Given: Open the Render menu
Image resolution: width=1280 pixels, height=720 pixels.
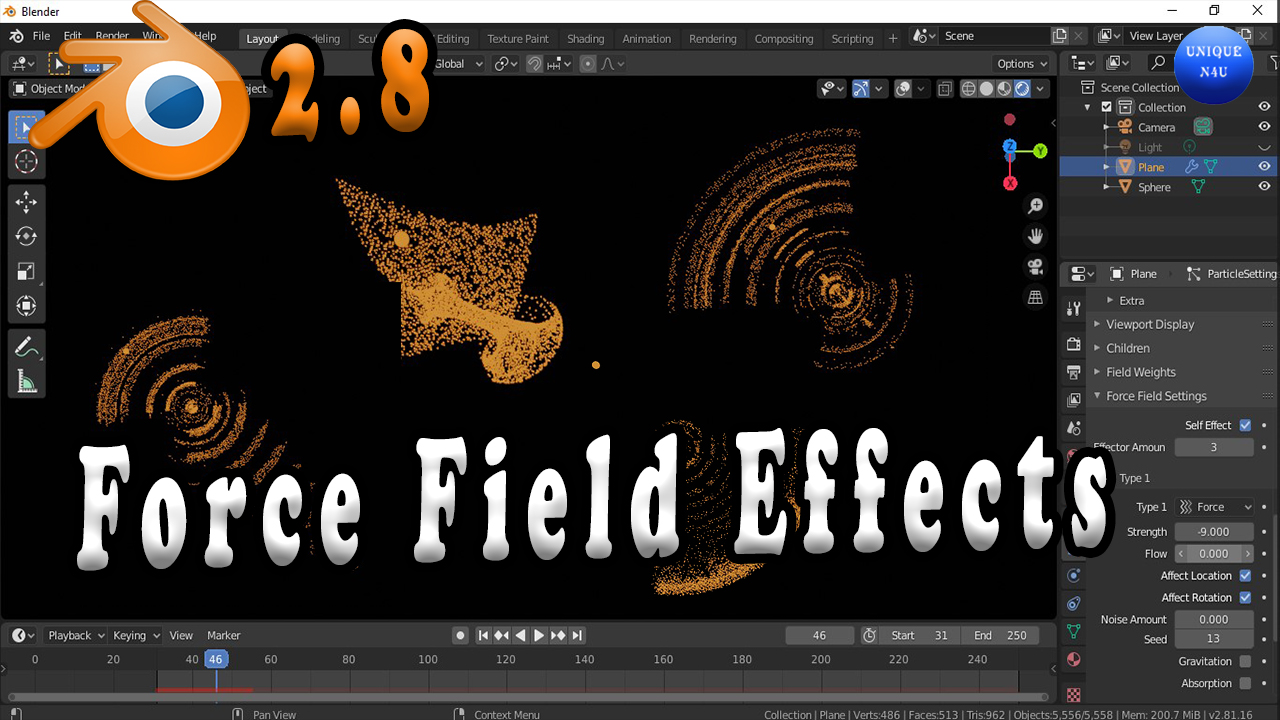Looking at the screenshot, I should tap(112, 34).
